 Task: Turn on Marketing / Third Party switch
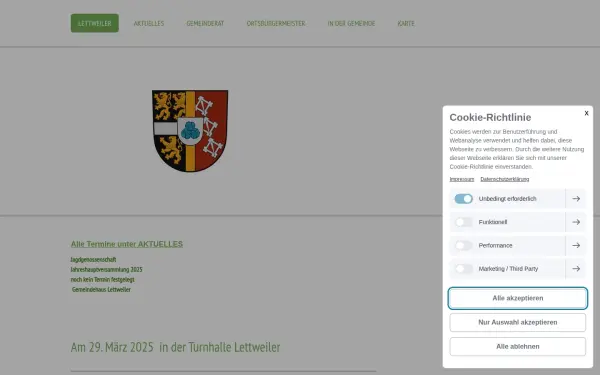point(463,269)
